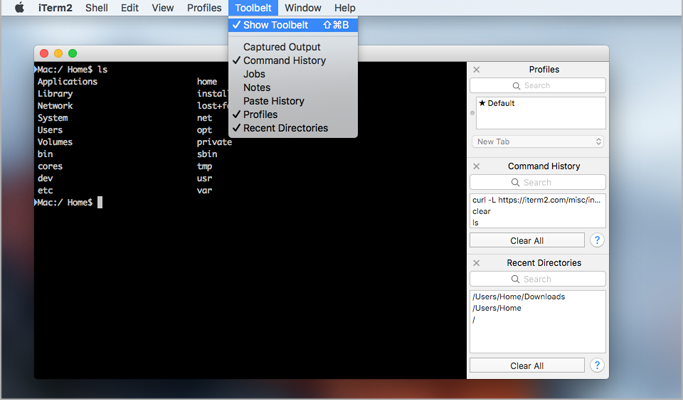683x400 pixels.
Task: Select the root '/' recent directory
Action: 538,319
